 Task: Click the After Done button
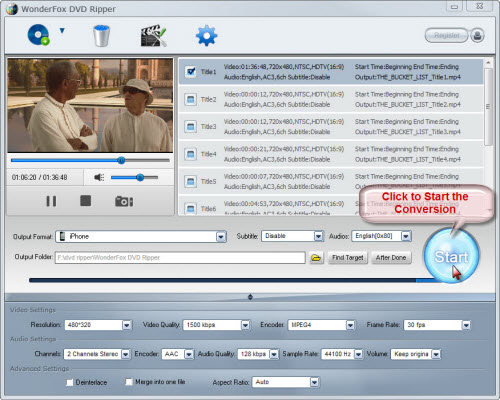pyautogui.click(x=391, y=257)
